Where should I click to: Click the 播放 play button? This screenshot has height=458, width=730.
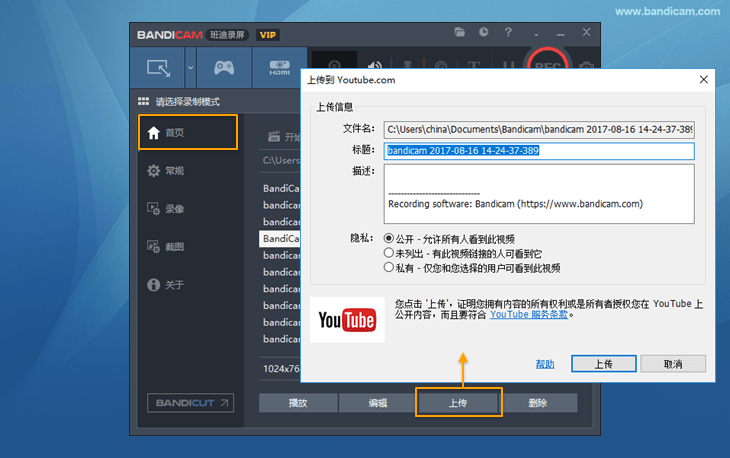click(x=298, y=403)
